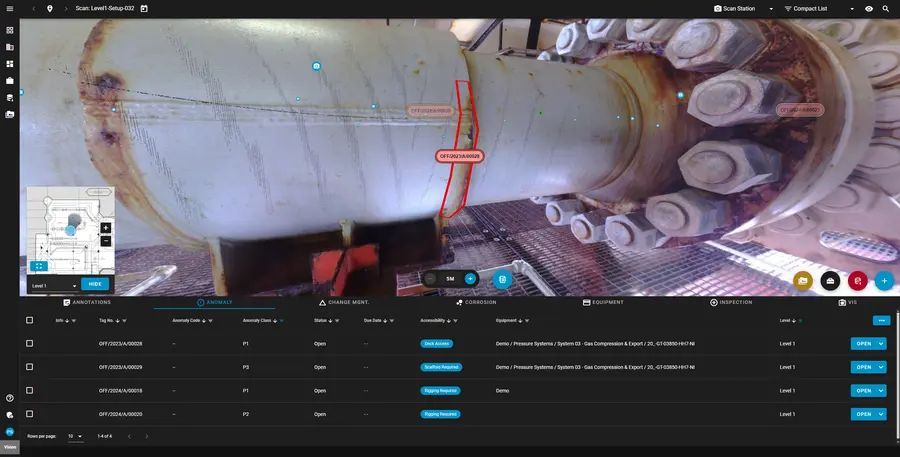This screenshot has width=900, height=457.
Task: Expand OPEN dropdown arrow for OFF/2024/A/00018
Action: [x=881, y=390]
